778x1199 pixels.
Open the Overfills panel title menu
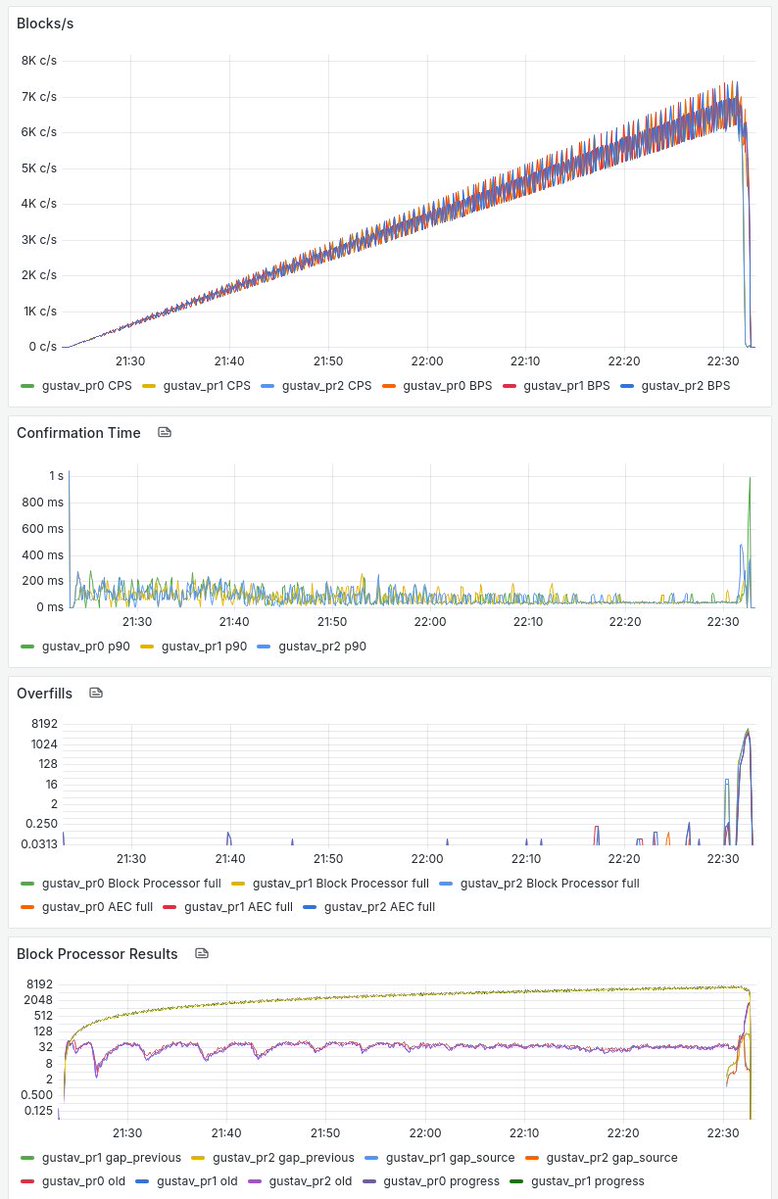44,693
